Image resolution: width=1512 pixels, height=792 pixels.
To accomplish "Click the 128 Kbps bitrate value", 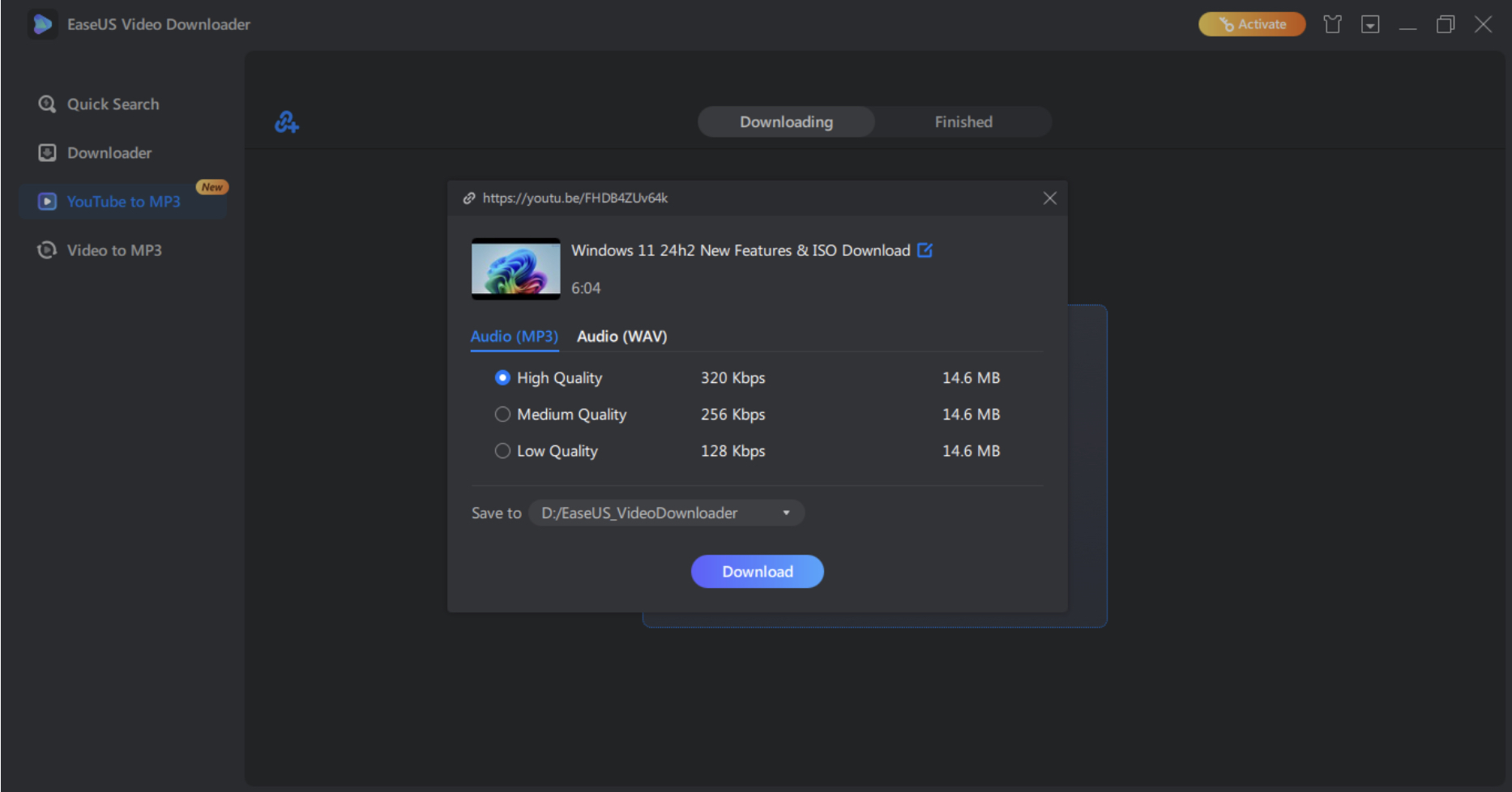I will tap(733, 451).
